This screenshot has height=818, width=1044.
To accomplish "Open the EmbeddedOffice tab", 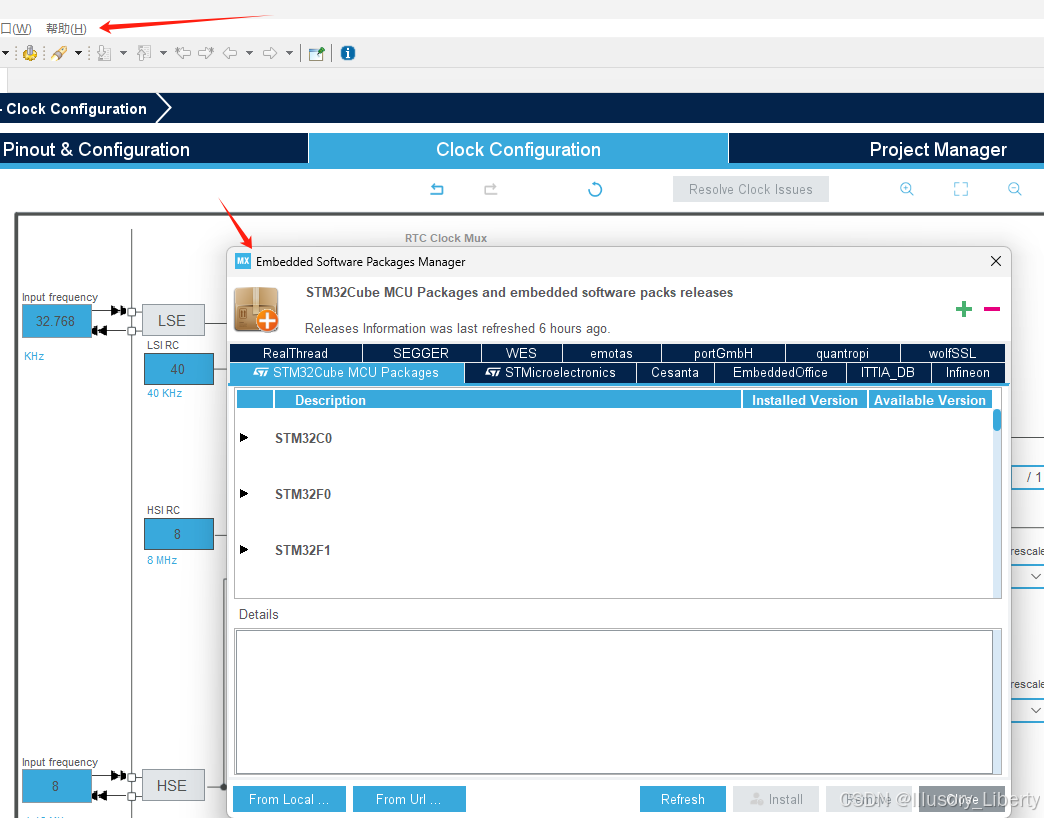I will point(780,373).
